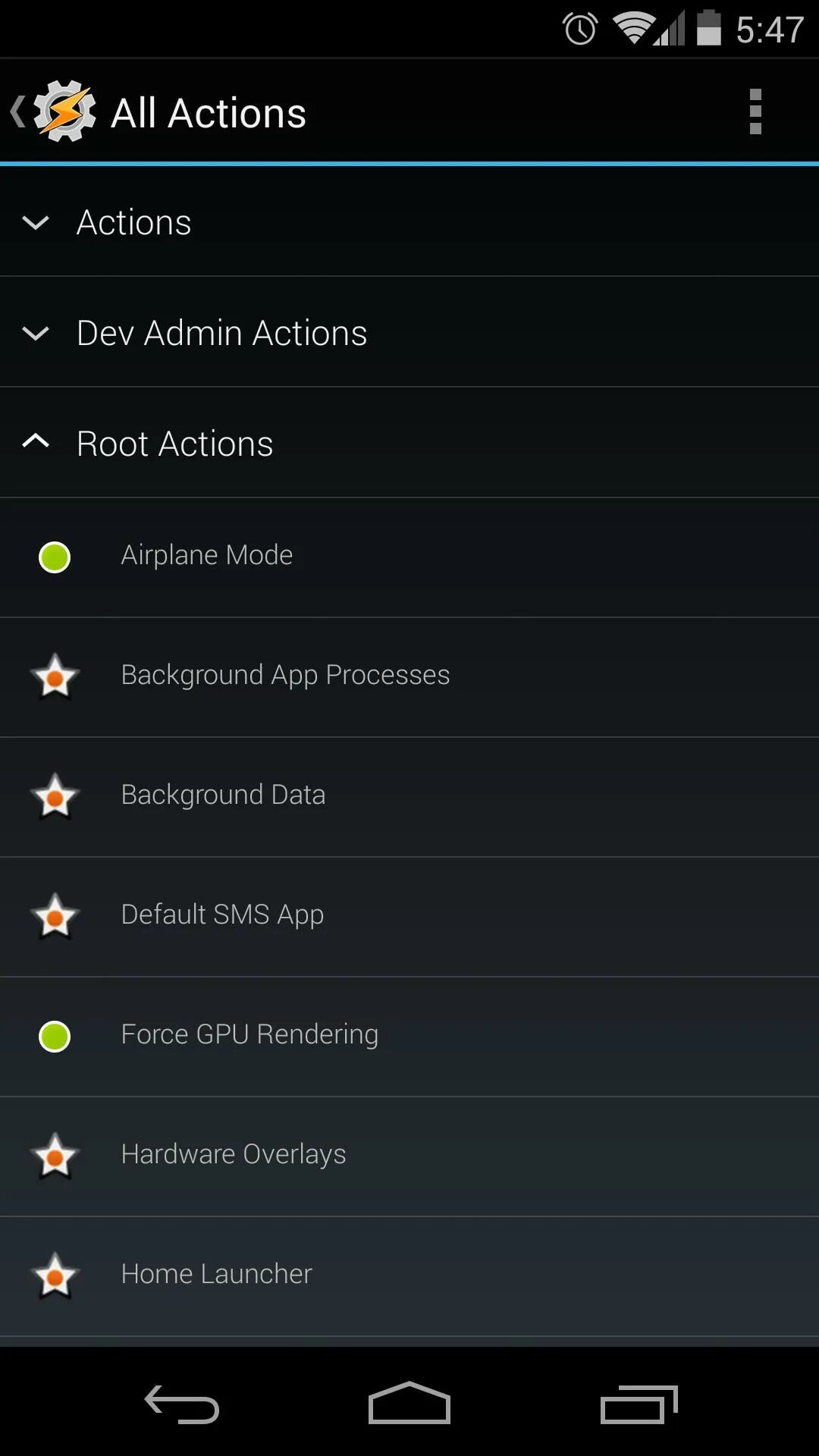Tap the star icon beside Hardware Overlays

pyautogui.click(x=55, y=1156)
